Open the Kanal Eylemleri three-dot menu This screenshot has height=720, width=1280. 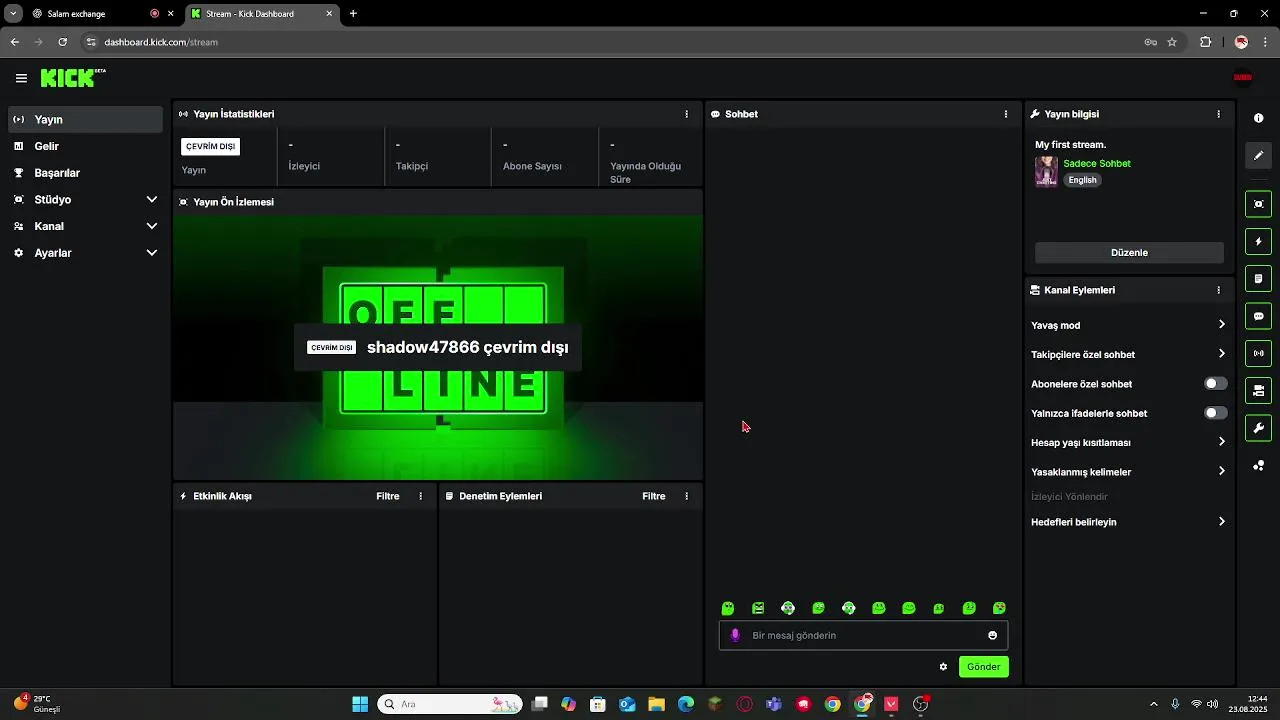pyautogui.click(x=1218, y=290)
